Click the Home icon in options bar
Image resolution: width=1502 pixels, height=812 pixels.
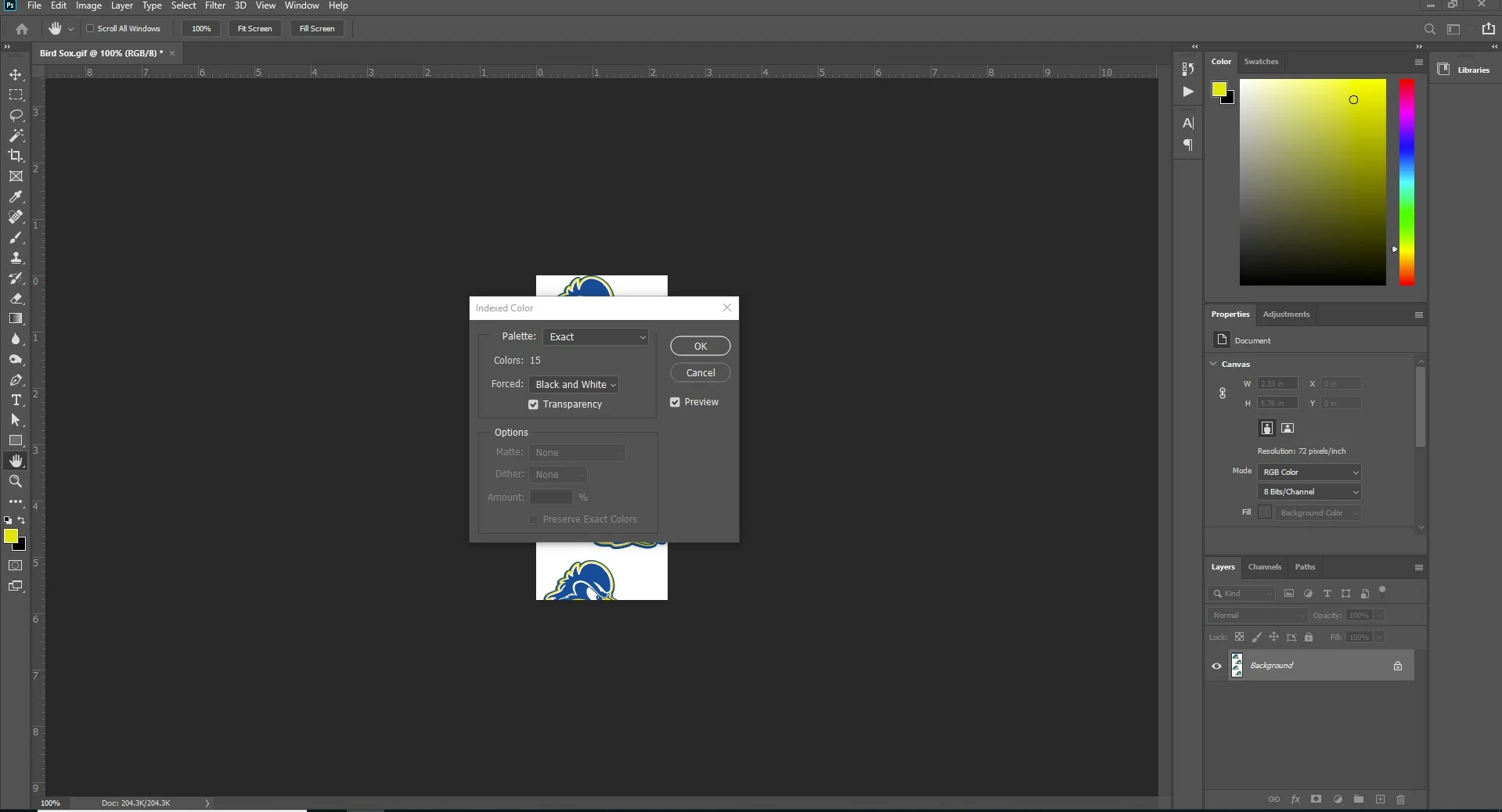coord(22,29)
